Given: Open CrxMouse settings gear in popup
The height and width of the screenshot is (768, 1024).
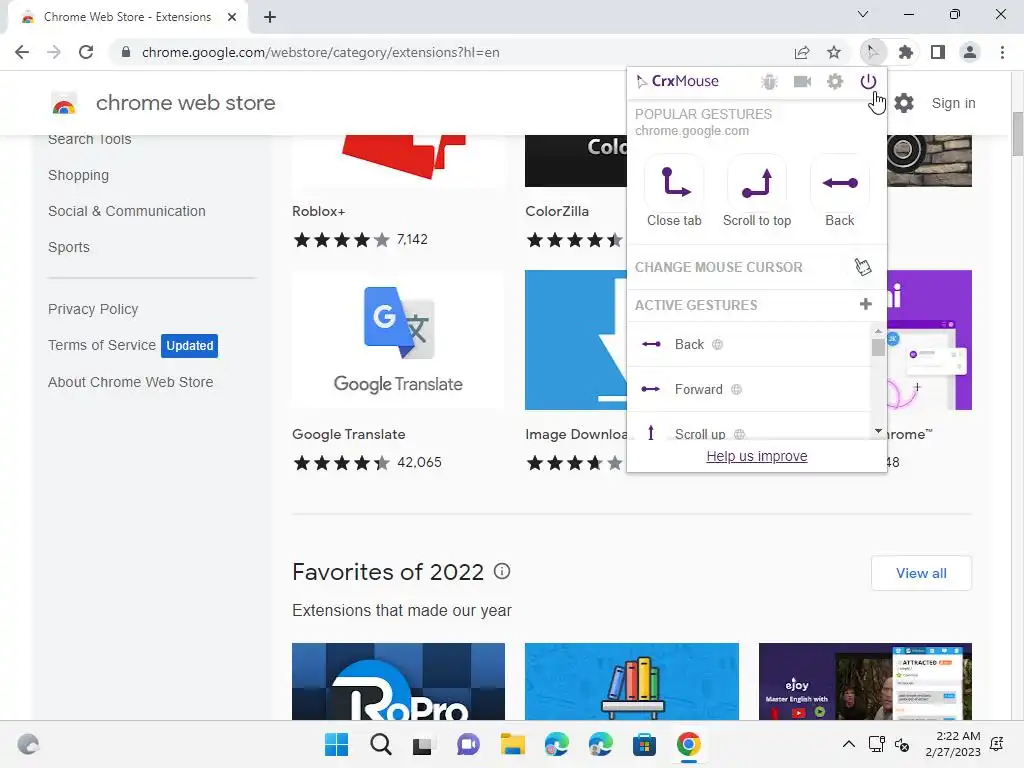Looking at the screenshot, I should [x=835, y=81].
